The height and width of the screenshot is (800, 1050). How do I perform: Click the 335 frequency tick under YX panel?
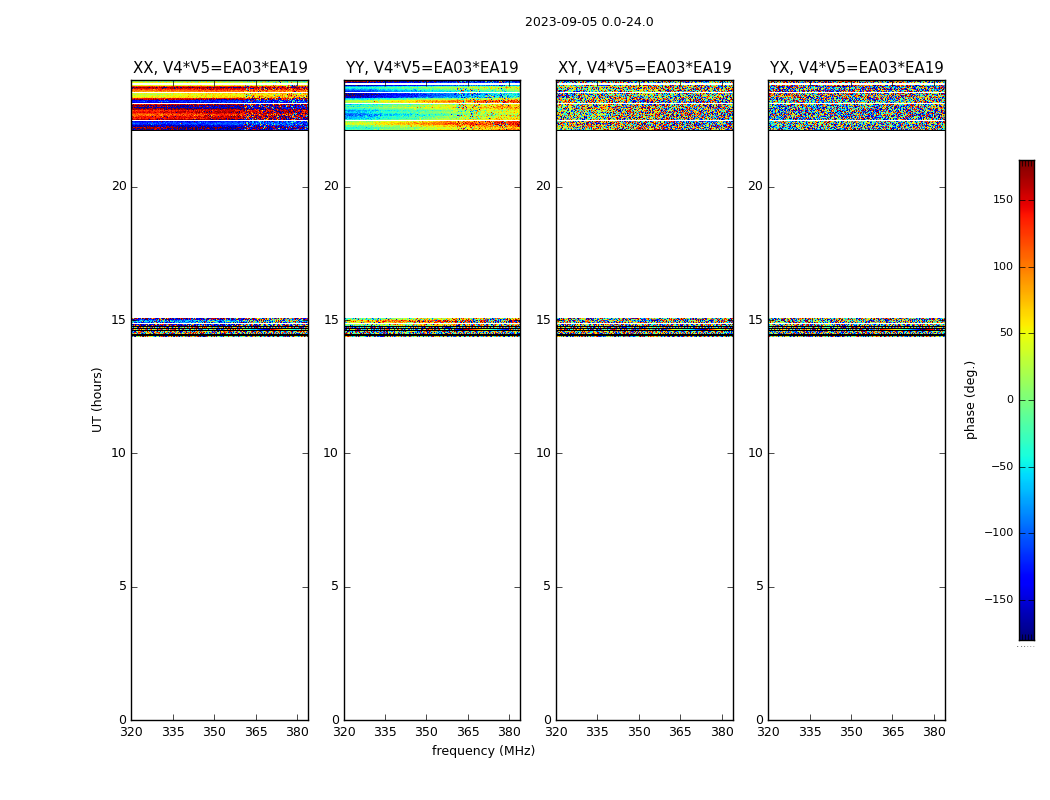point(810,732)
